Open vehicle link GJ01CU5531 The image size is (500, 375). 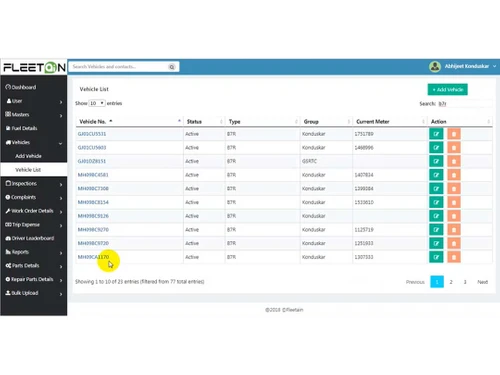pos(92,134)
